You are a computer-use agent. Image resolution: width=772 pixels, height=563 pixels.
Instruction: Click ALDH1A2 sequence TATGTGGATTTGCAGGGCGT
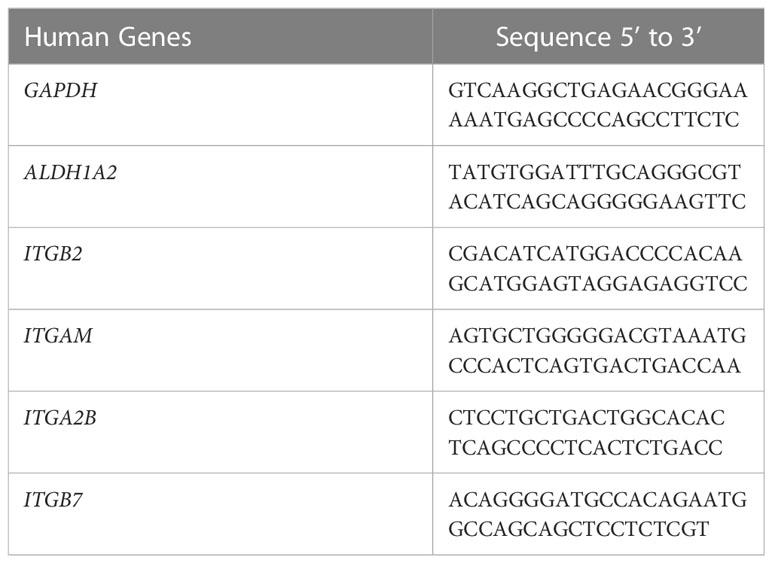(x=594, y=173)
